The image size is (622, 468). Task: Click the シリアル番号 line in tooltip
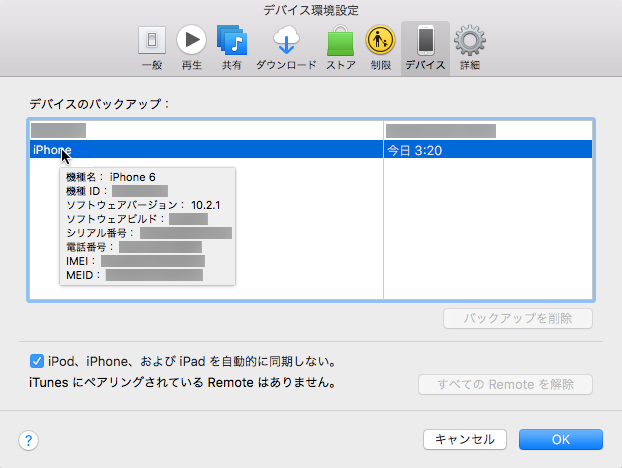pos(149,233)
